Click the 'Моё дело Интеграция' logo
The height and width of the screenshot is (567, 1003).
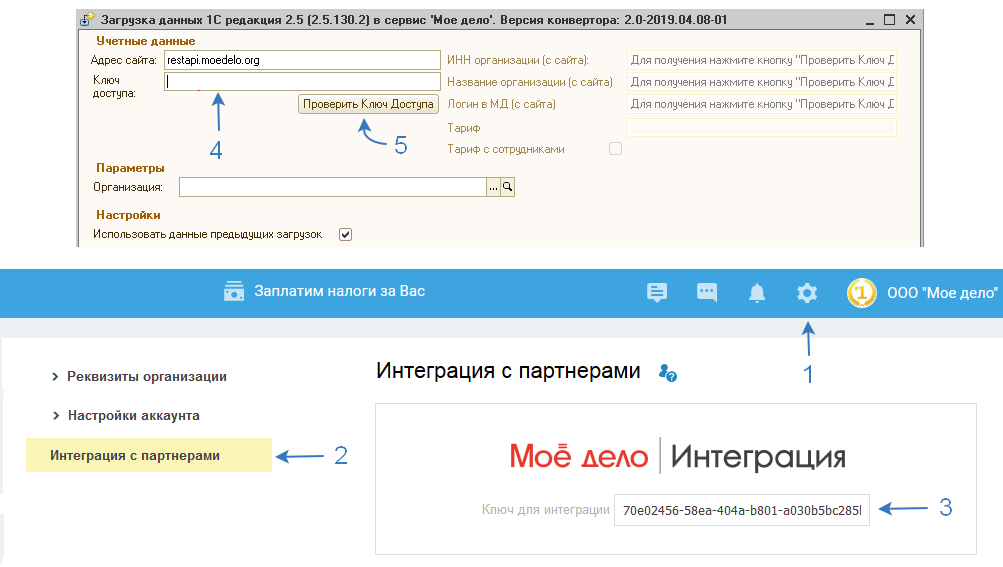click(677, 456)
